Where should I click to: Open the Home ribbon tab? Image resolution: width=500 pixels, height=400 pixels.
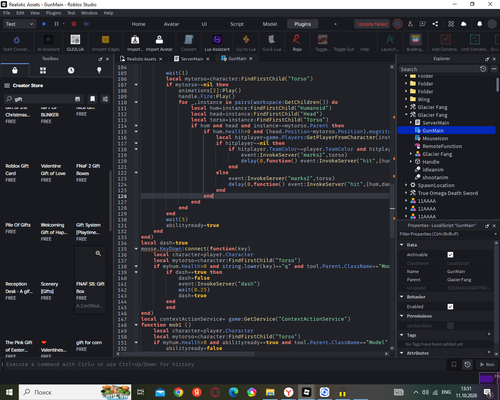[x=138, y=24]
